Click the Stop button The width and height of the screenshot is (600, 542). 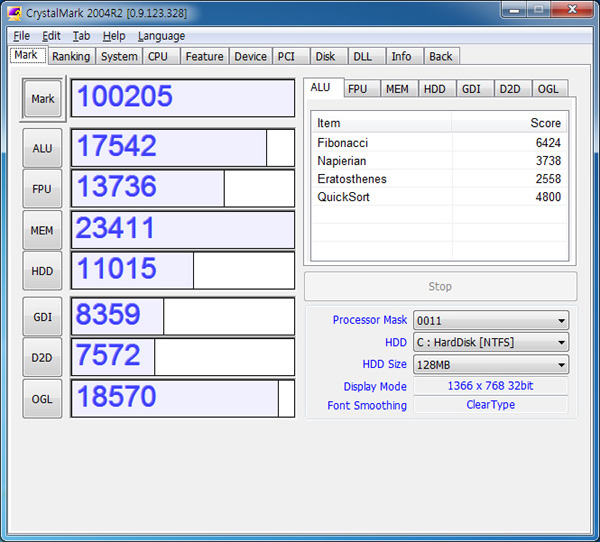pos(440,286)
